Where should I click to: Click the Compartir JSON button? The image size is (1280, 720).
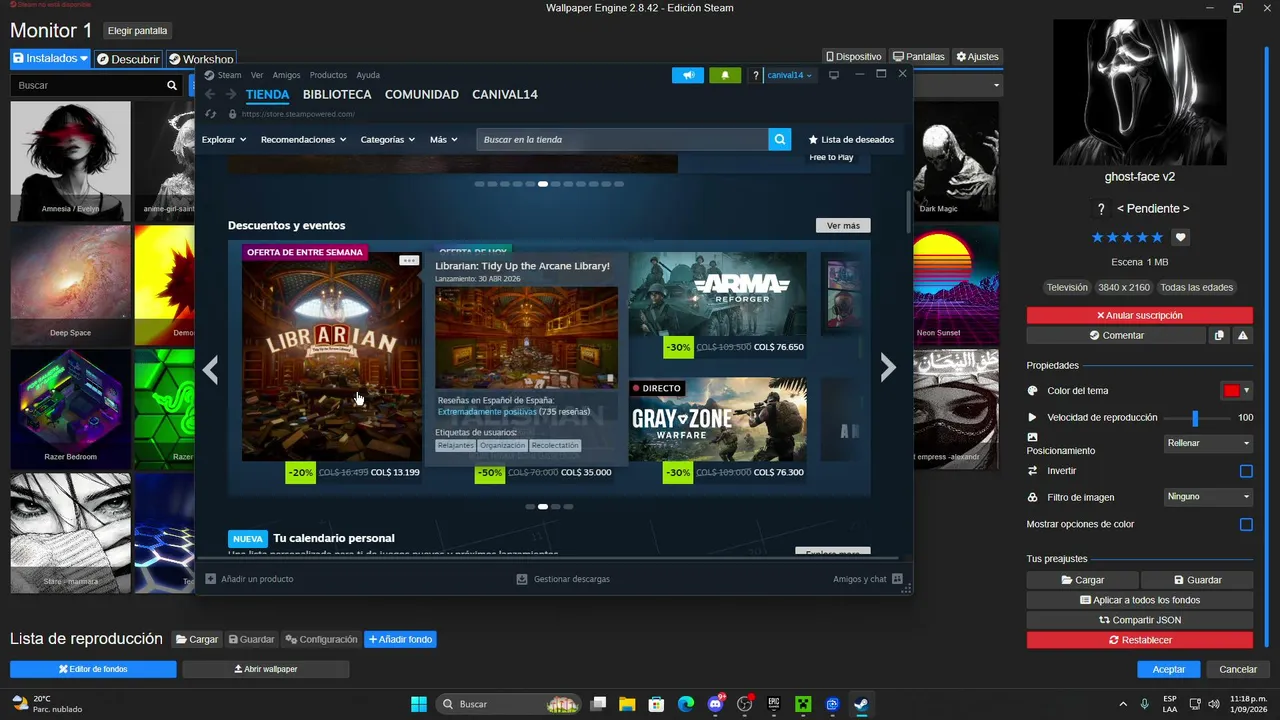point(1140,620)
